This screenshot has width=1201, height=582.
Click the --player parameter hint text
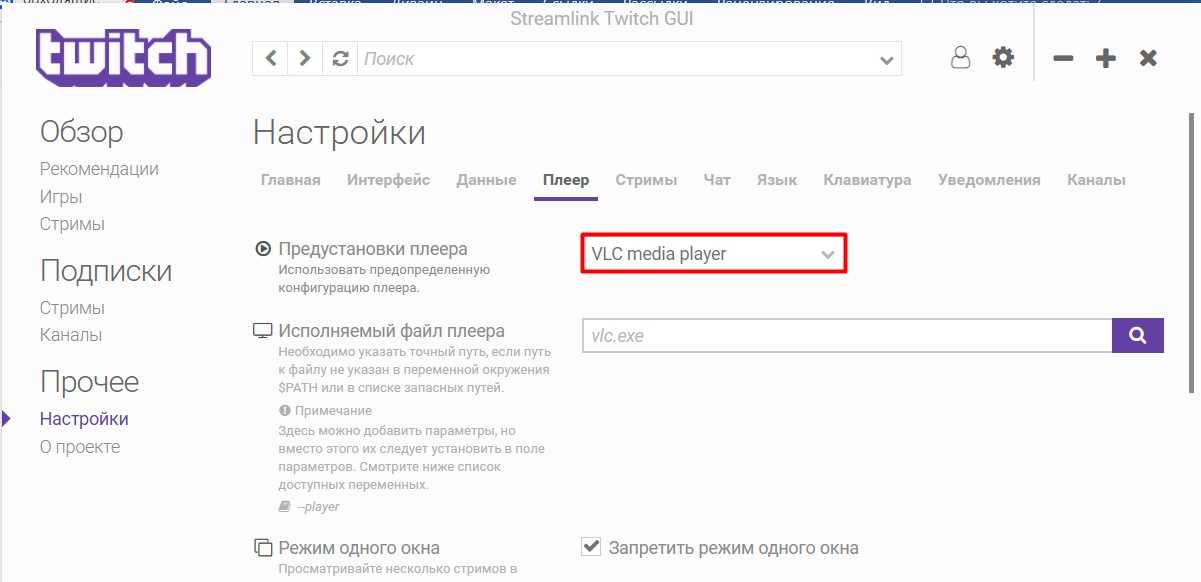pos(318,507)
